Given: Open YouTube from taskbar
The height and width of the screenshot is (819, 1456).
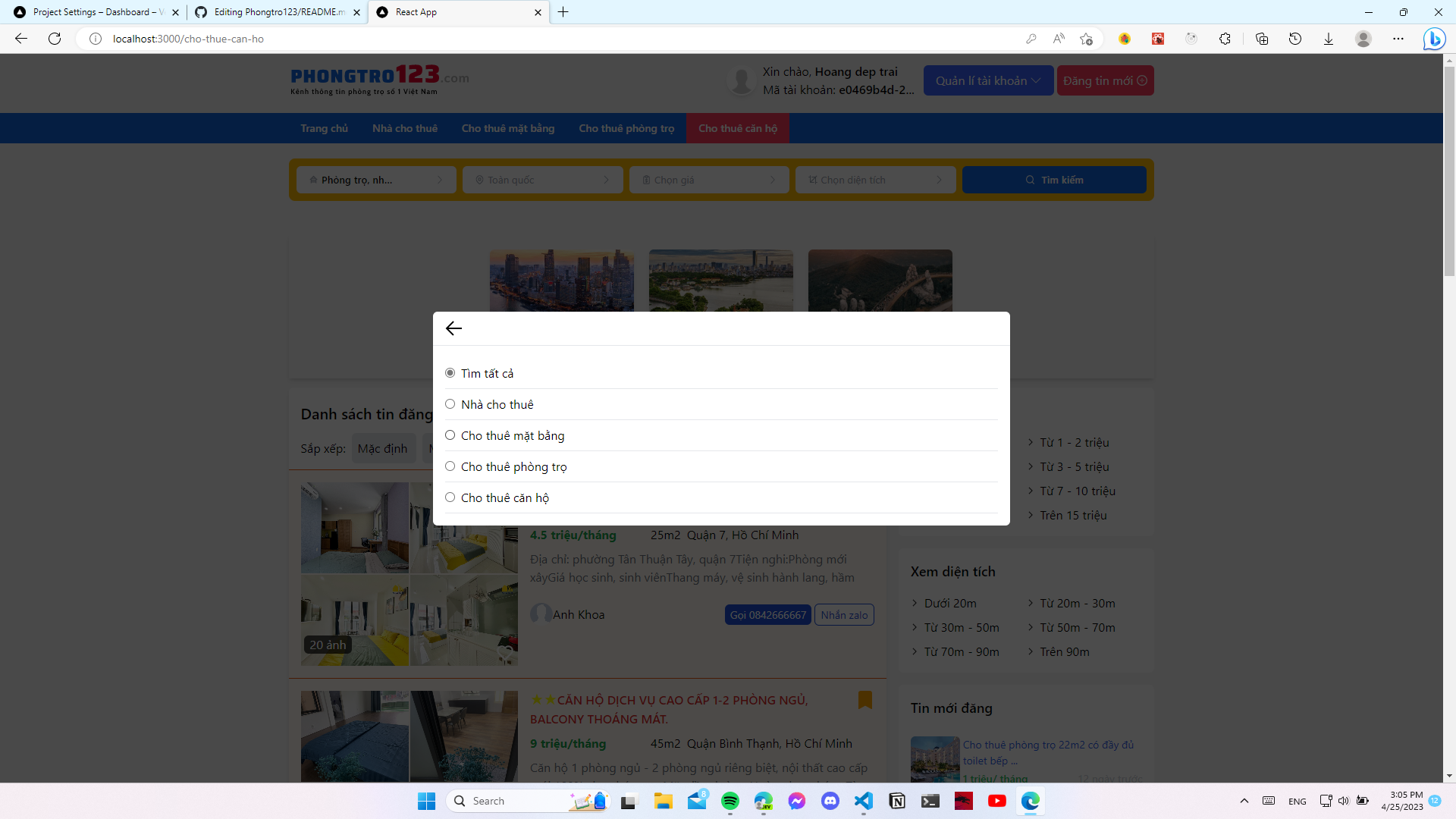Looking at the screenshot, I should 997,801.
